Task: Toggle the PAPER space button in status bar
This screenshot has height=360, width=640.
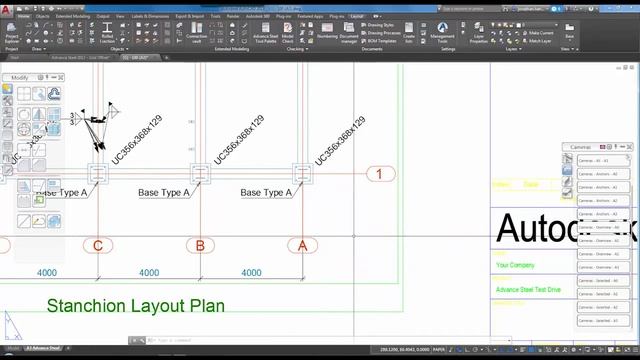Action: point(439,350)
